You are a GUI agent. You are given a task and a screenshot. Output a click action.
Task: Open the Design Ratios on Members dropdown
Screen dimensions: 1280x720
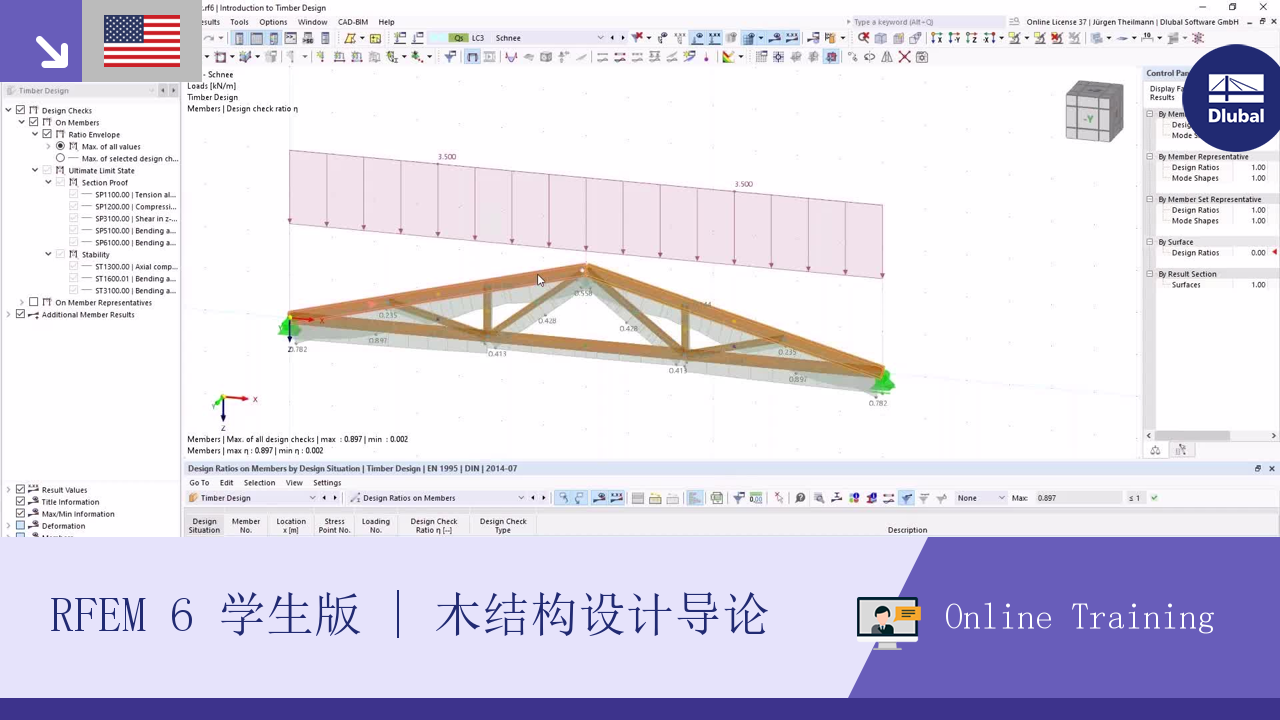point(520,498)
